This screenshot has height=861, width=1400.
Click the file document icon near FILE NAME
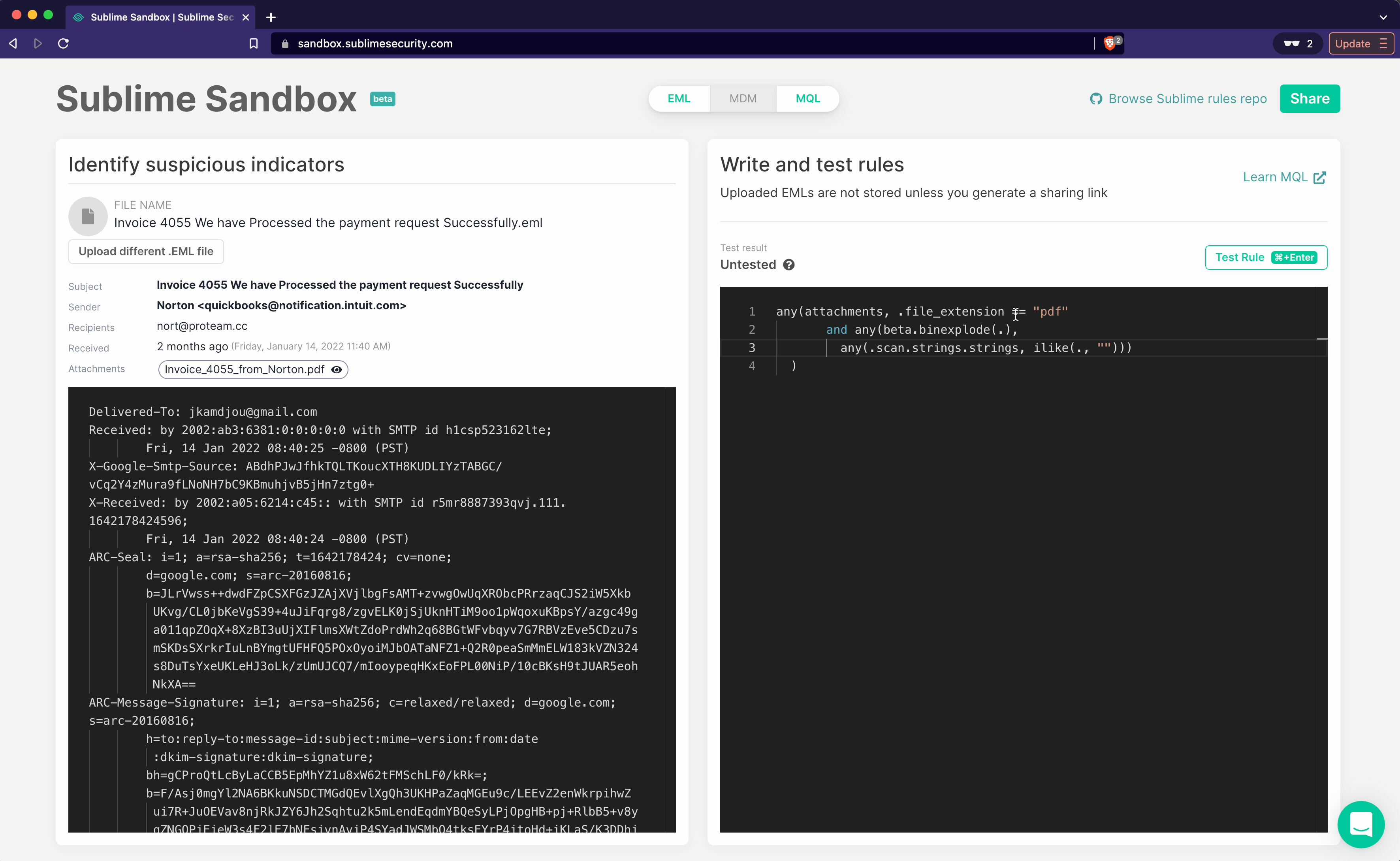(88, 216)
